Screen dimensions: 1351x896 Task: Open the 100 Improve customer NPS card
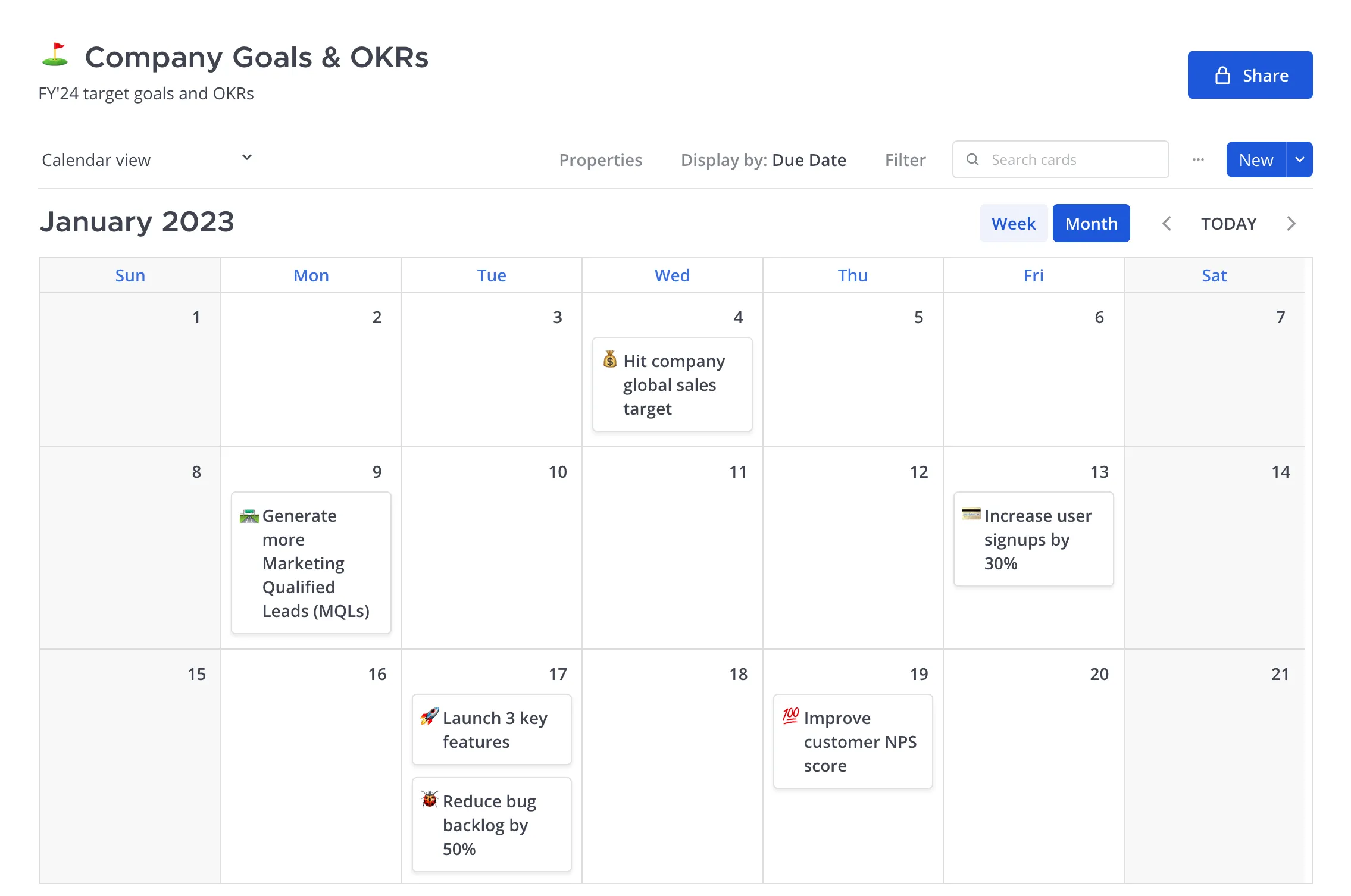[853, 741]
